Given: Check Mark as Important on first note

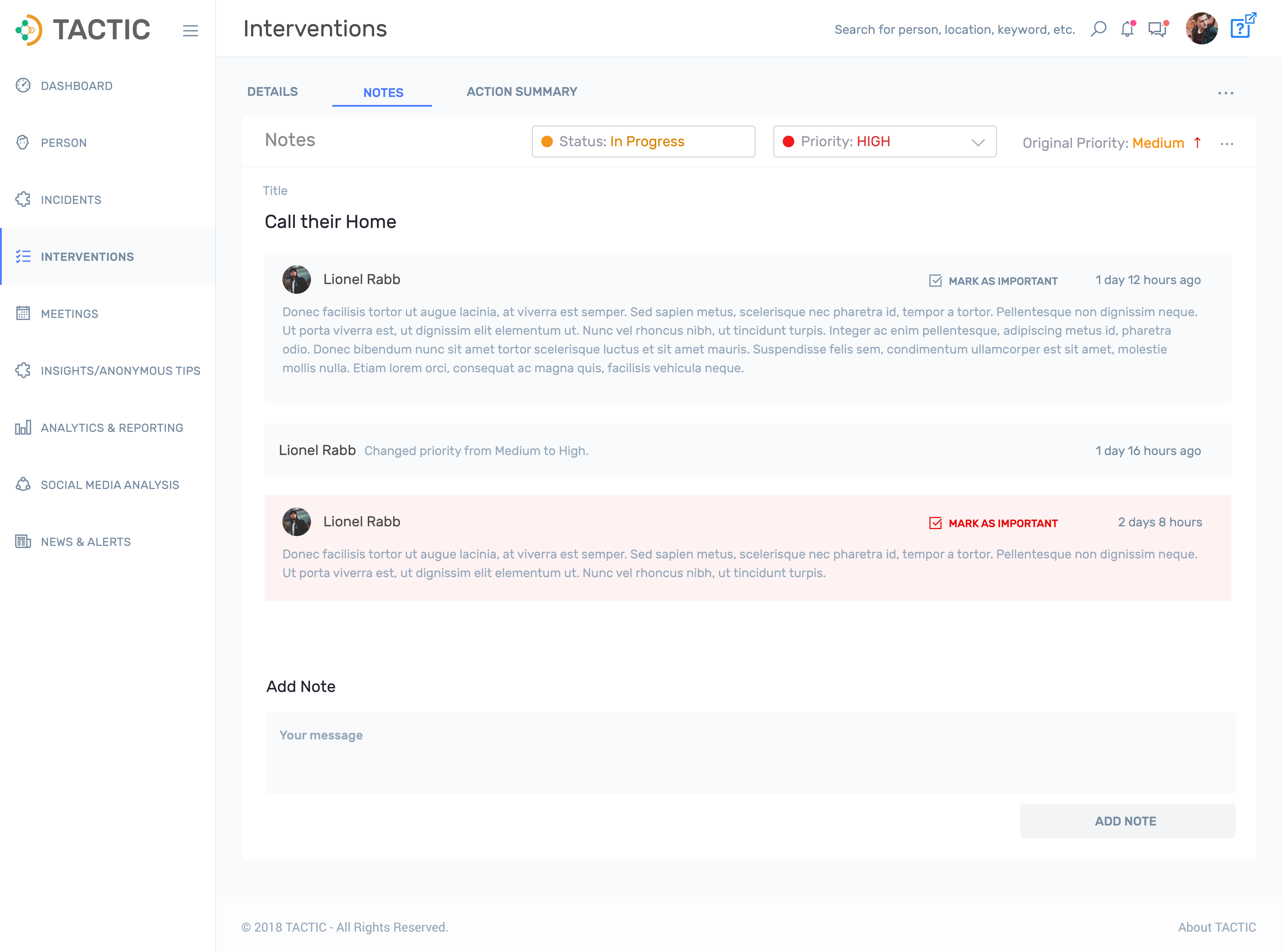Looking at the screenshot, I should click(x=935, y=281).
